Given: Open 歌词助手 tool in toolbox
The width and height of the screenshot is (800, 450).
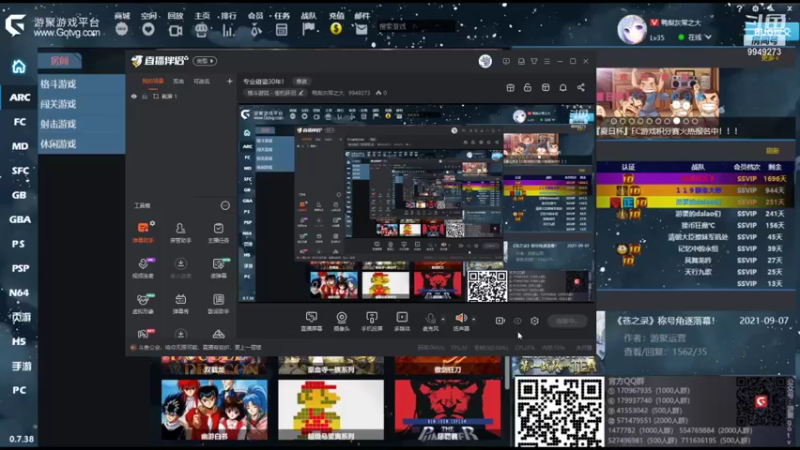Looking at the screenshot, I should pos(218,304).
